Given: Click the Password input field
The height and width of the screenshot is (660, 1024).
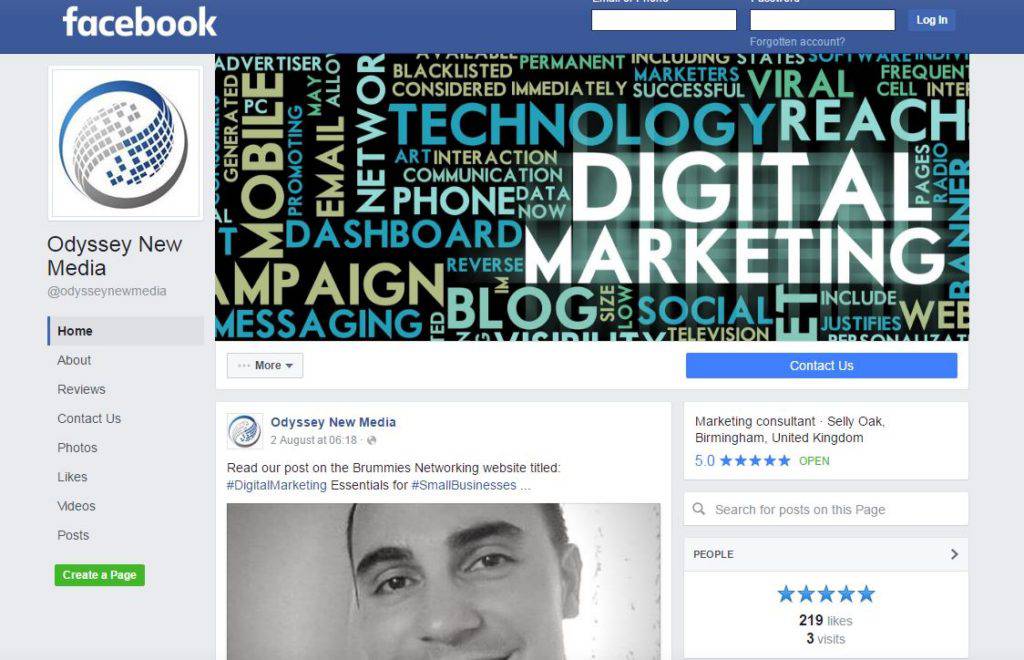Looking at the screenshot, I should (822, 20).
